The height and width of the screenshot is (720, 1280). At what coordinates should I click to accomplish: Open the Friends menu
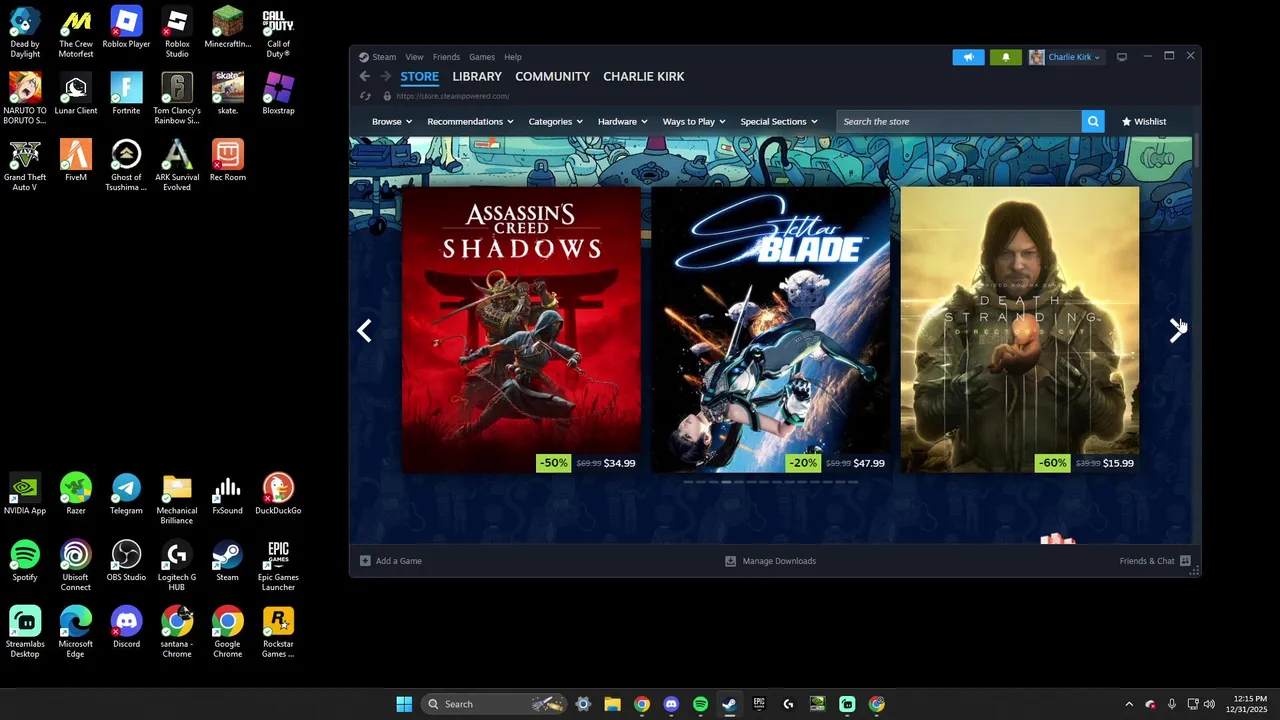point(446,57)
